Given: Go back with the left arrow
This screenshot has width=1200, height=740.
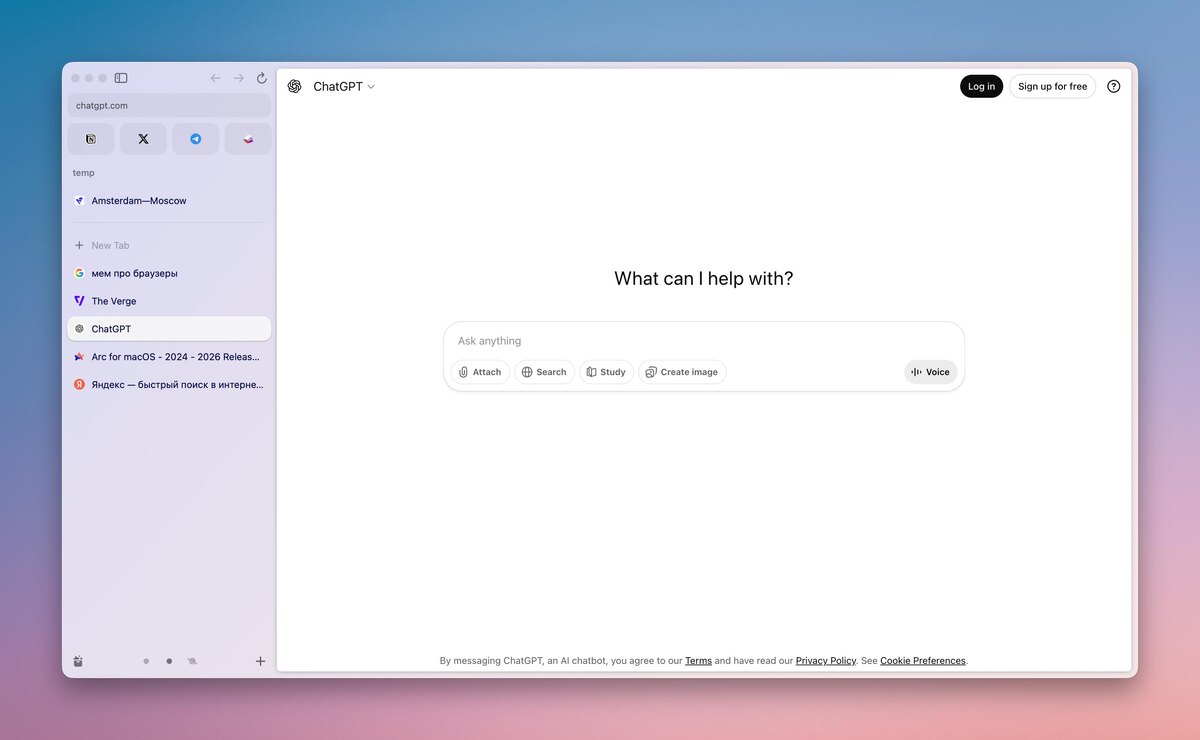Looking at the screenshot, I should click(x=215, y=78).
